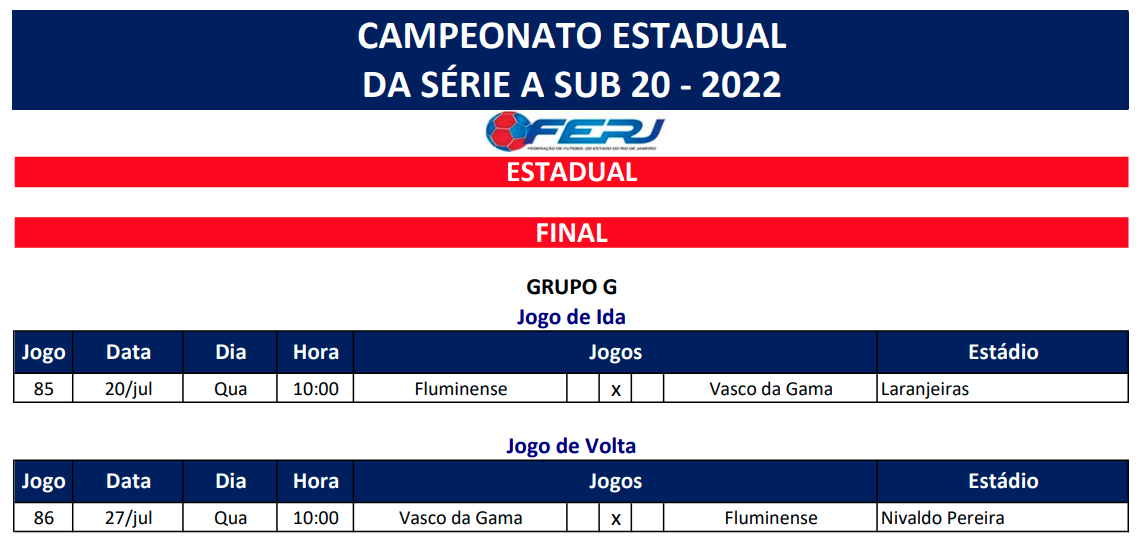Select the match number 86 cell
This screenshot has height=544, width=1139.
point(43,518)
